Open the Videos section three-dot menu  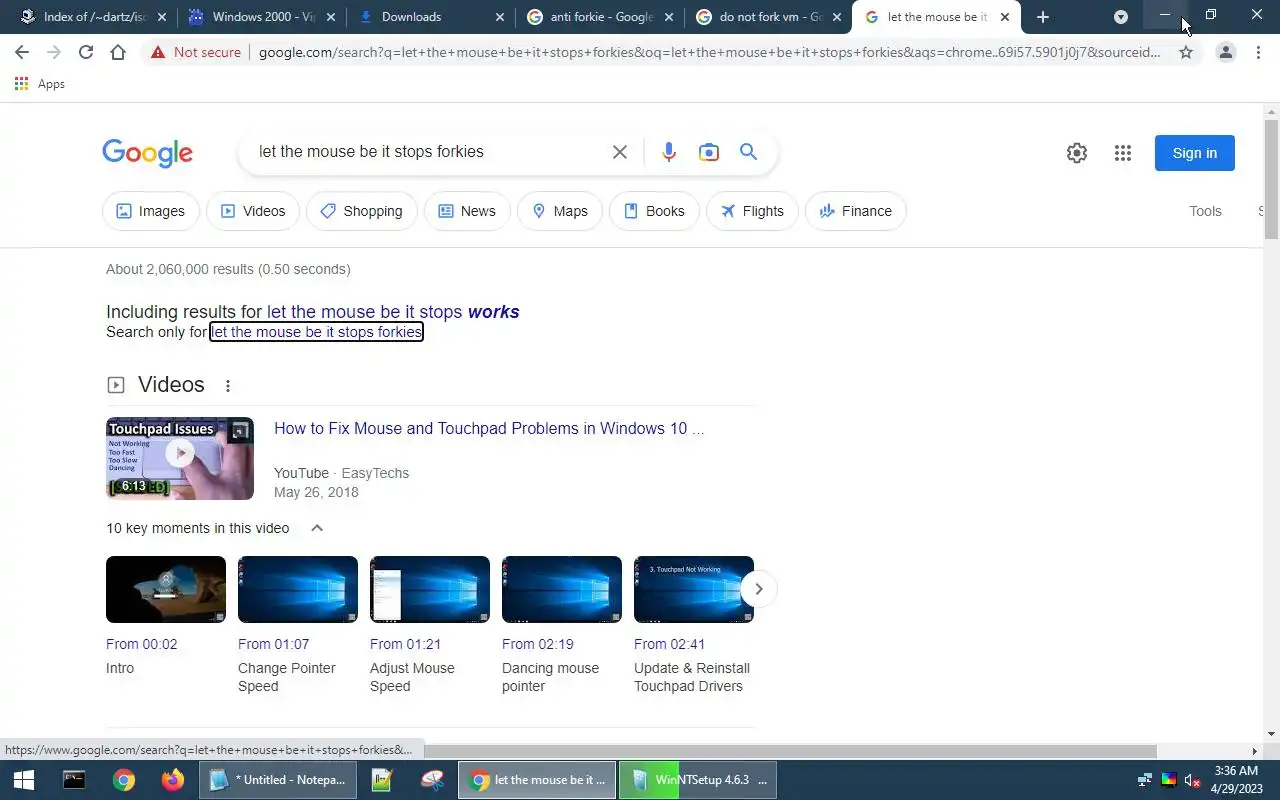[x=228, y=386]
